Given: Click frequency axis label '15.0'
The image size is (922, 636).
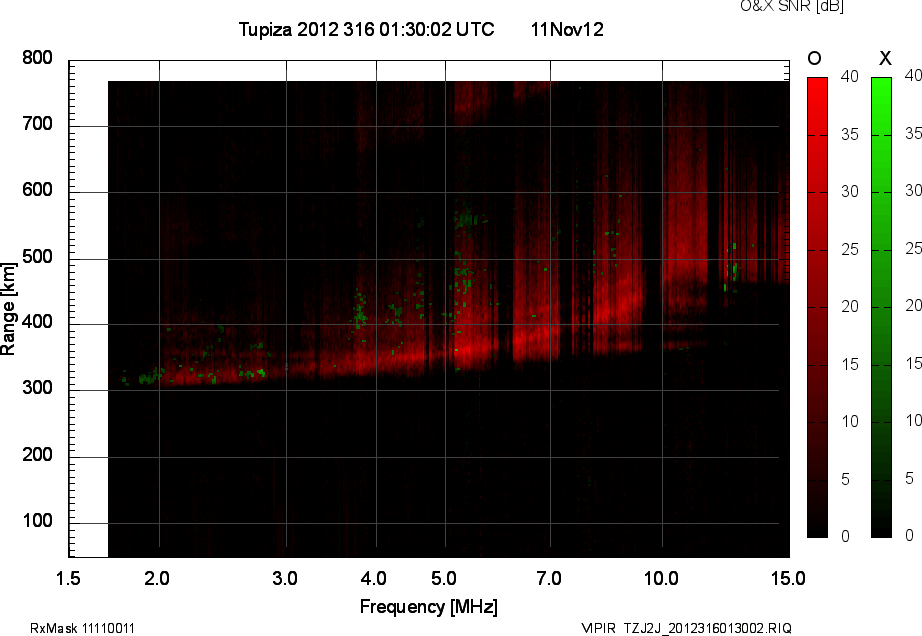Looking at the screenshot, I should (x=788, y=578).
